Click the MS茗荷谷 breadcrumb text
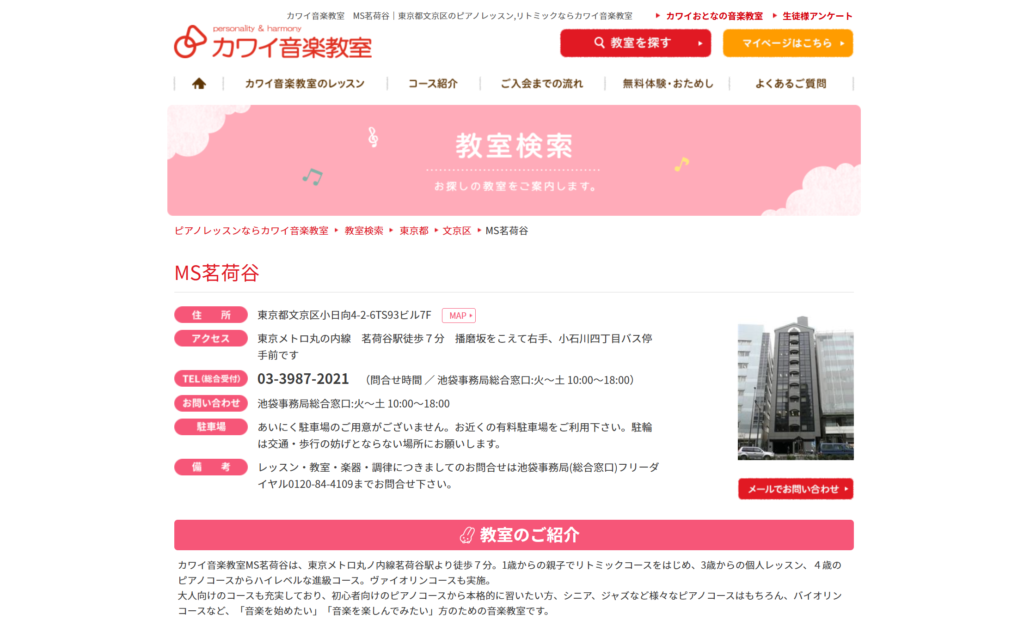Screen dimensions: 1024x620 coord(507,231)
